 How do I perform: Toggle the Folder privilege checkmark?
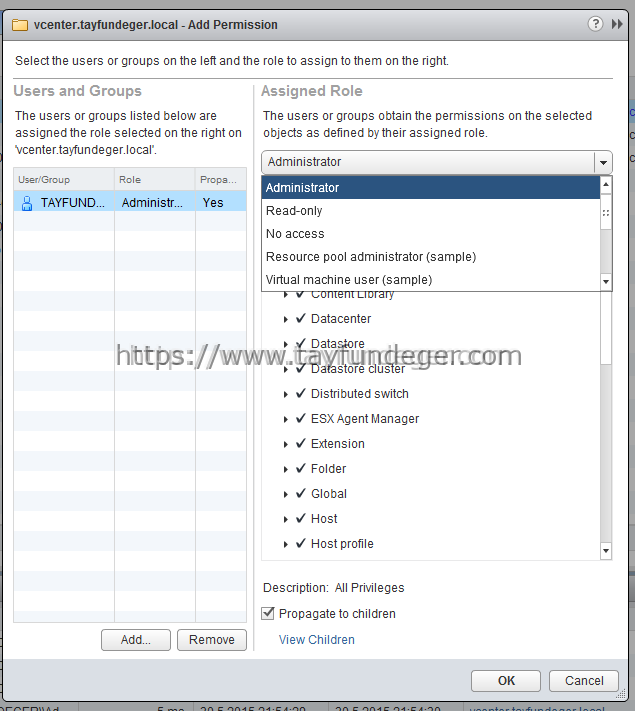click(301, 468)
